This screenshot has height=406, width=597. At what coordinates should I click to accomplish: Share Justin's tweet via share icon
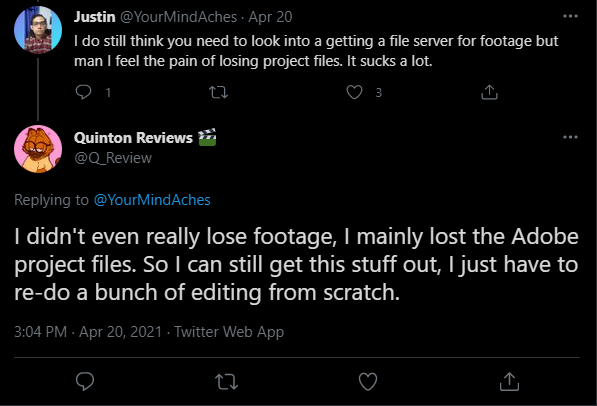[489, 92]
